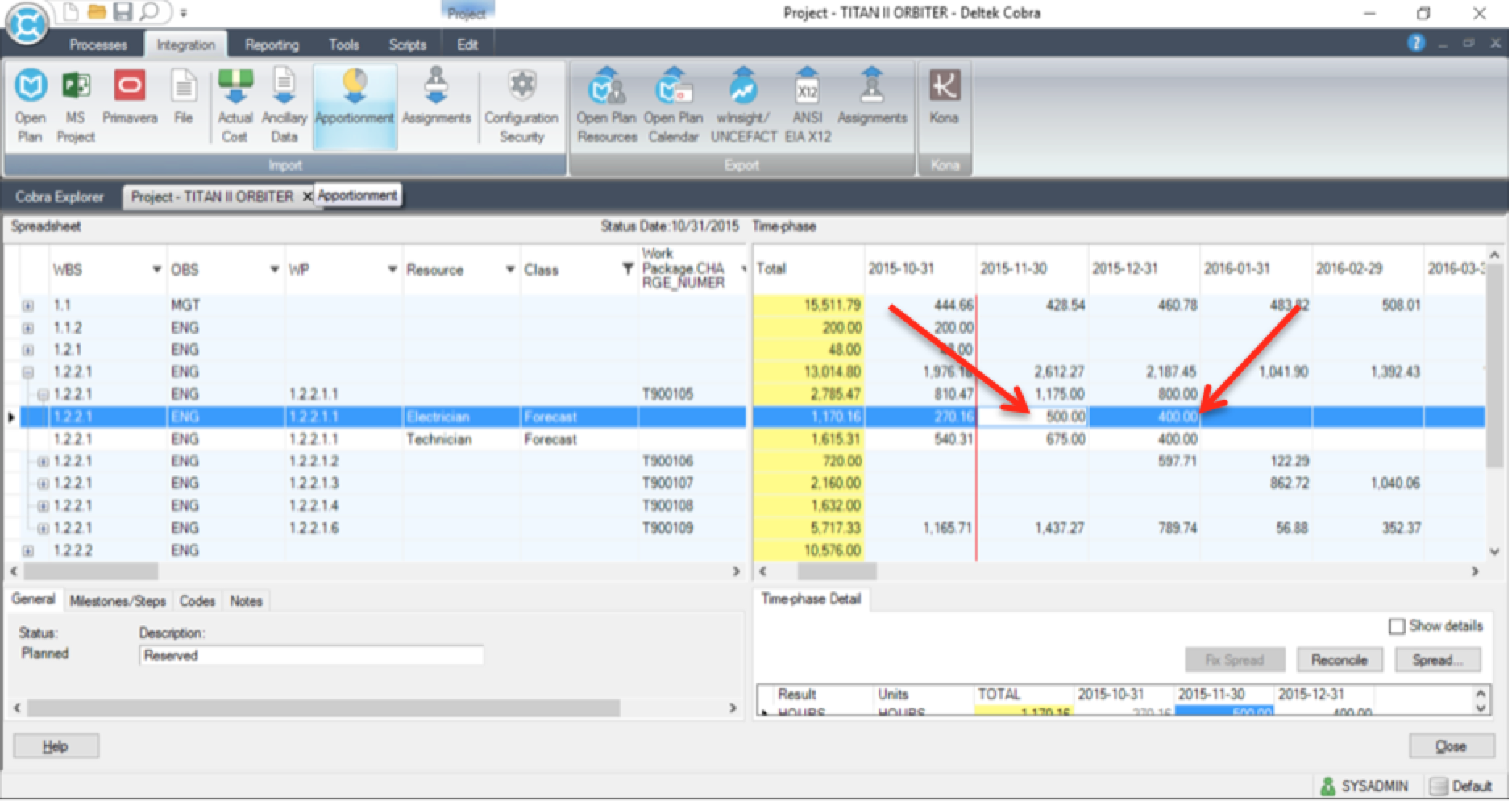The height and width of the screenshot is (801, 1512).
Task: Open the Milestones/Steps tab
Action: coord(118,600)
